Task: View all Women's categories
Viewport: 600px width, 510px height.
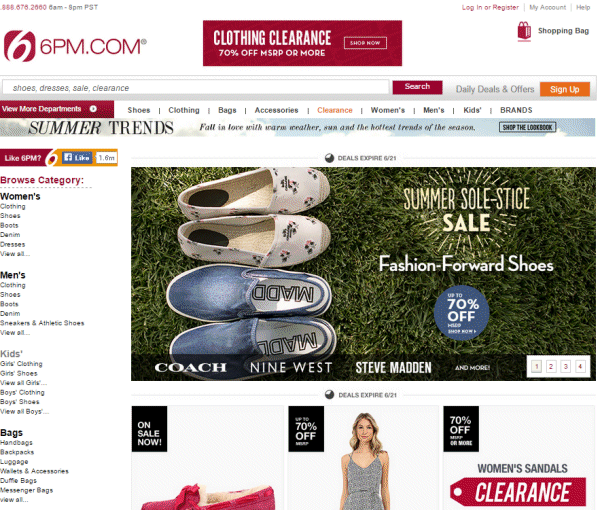Action: click(15, 254)
